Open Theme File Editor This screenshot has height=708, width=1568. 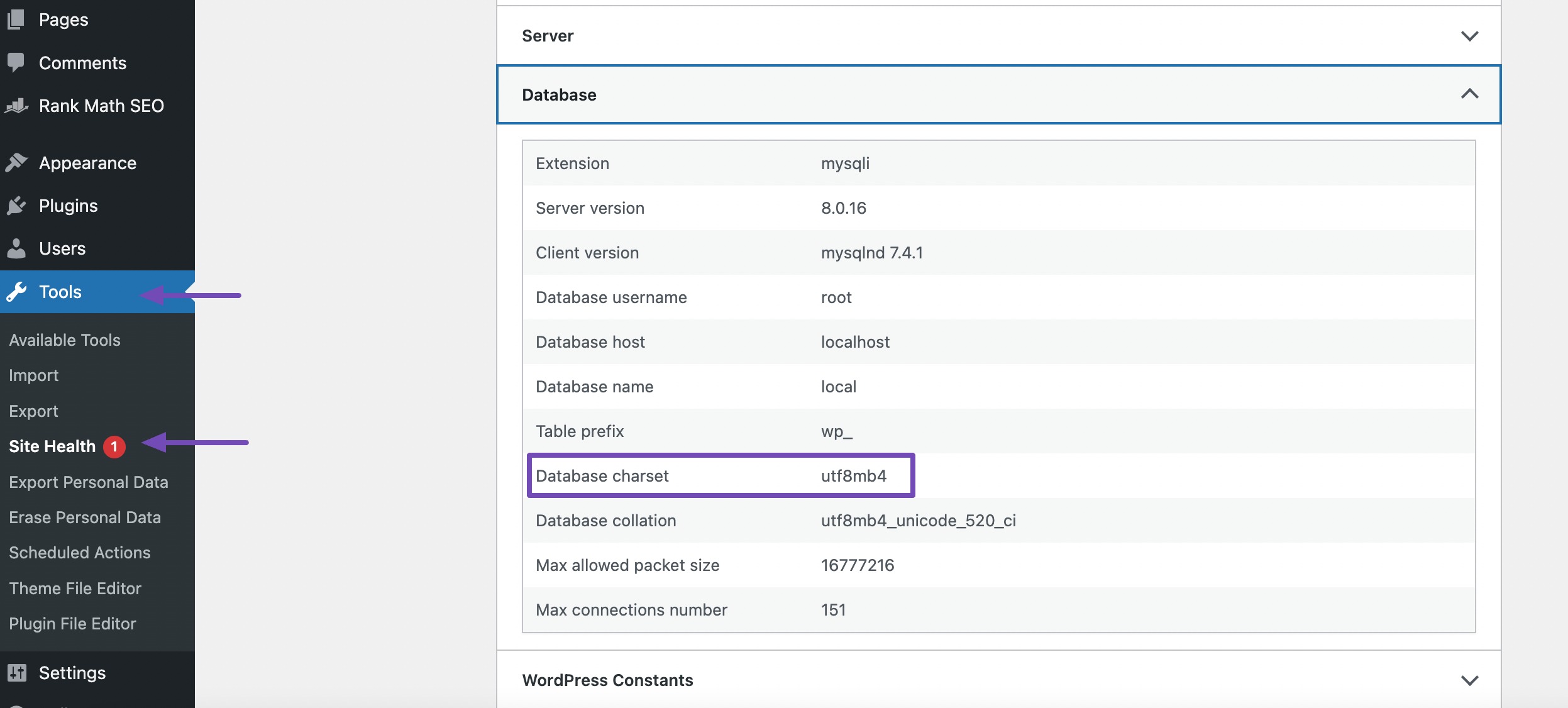[x=74, y=587]
